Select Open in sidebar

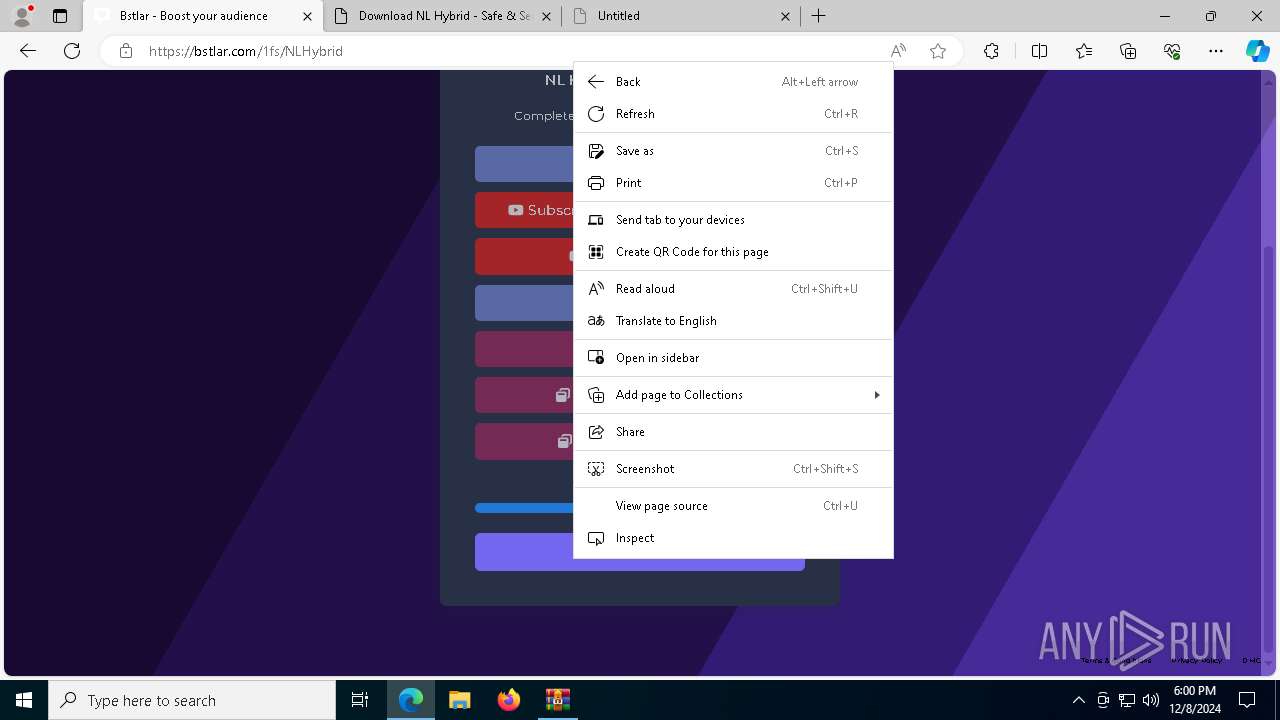(733, 358)
